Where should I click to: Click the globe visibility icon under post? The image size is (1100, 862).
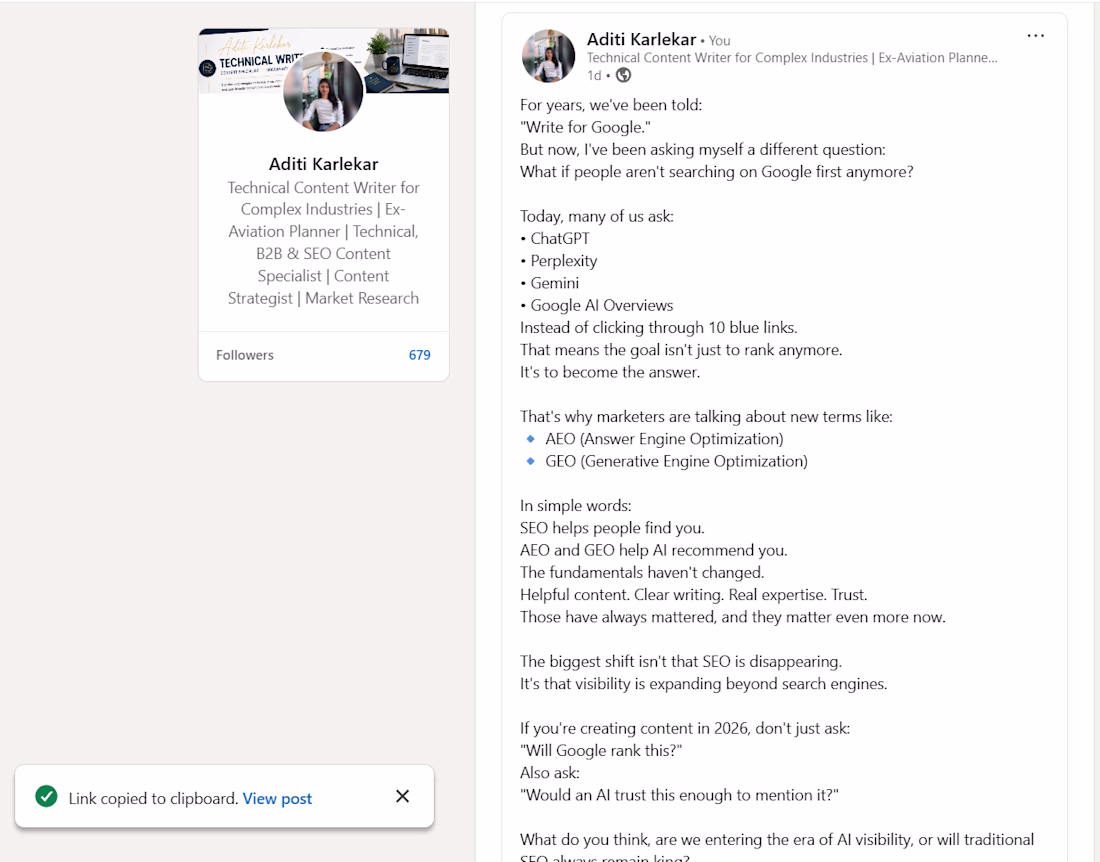click(623, 75)
